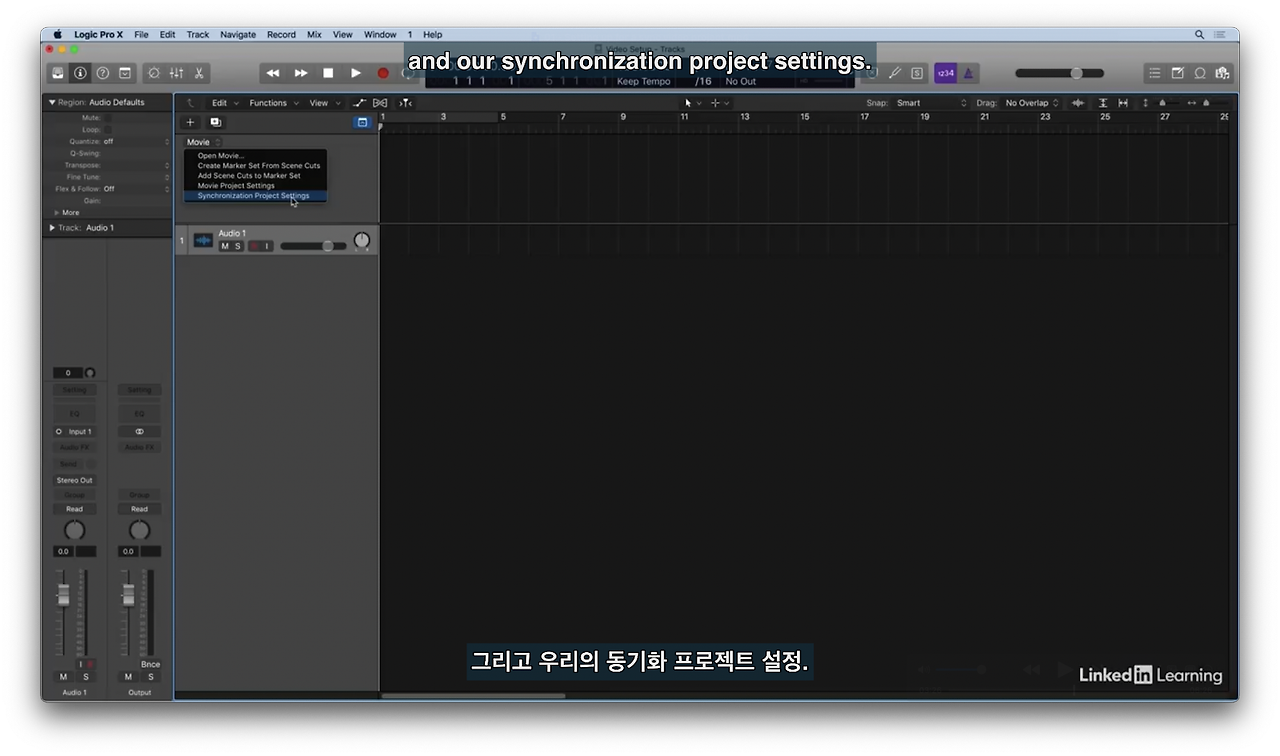Choose Open Movie... from the menu

click(x=255, y=156)
